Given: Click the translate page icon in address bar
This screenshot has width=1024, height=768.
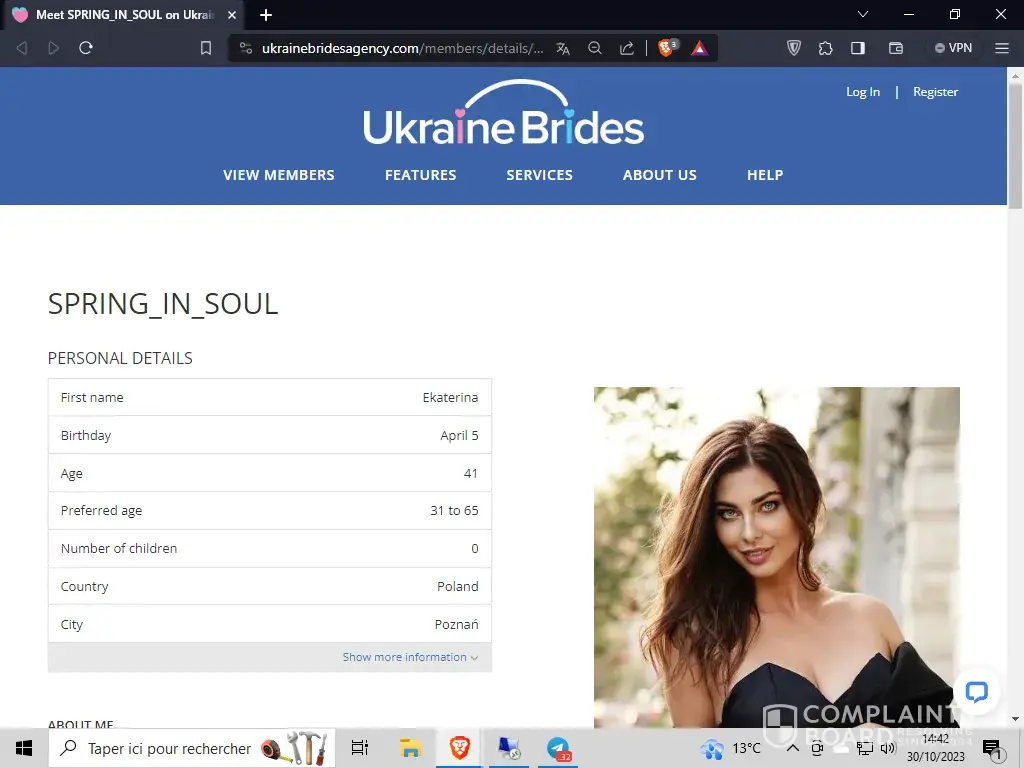Looking at the screenshot, I should click(x=563, y=48).
